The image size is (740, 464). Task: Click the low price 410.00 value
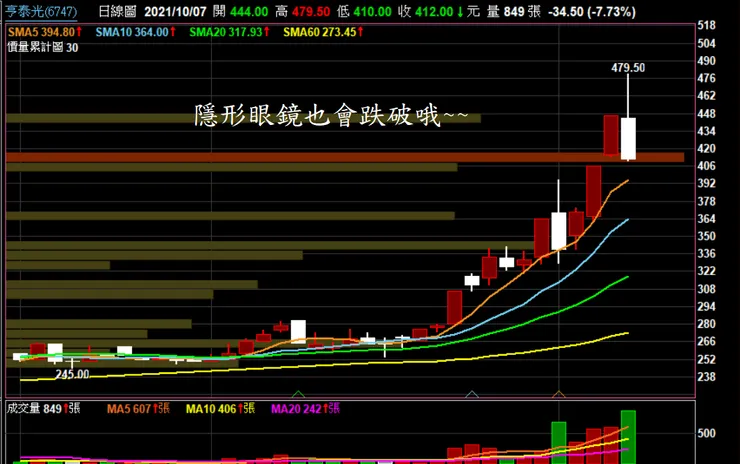(372, 12)
